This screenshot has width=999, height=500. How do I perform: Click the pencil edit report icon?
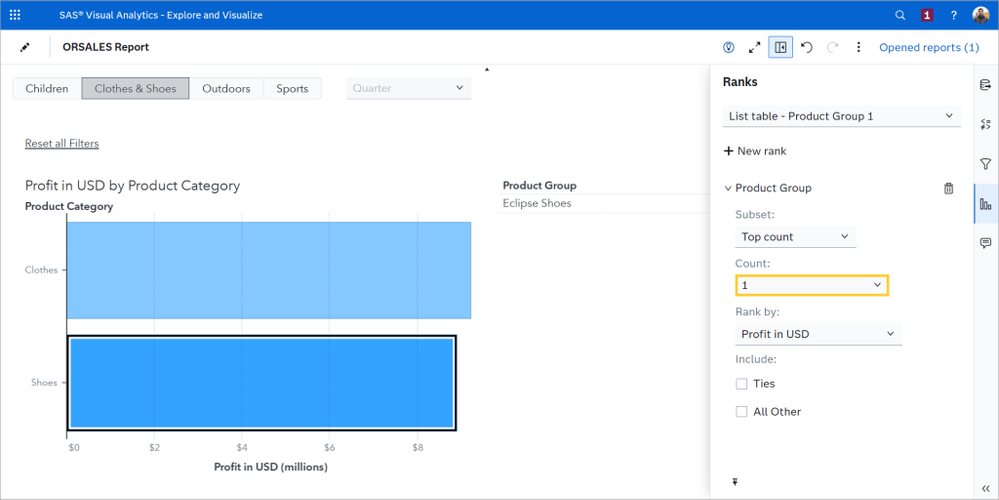tap(25, 47)
